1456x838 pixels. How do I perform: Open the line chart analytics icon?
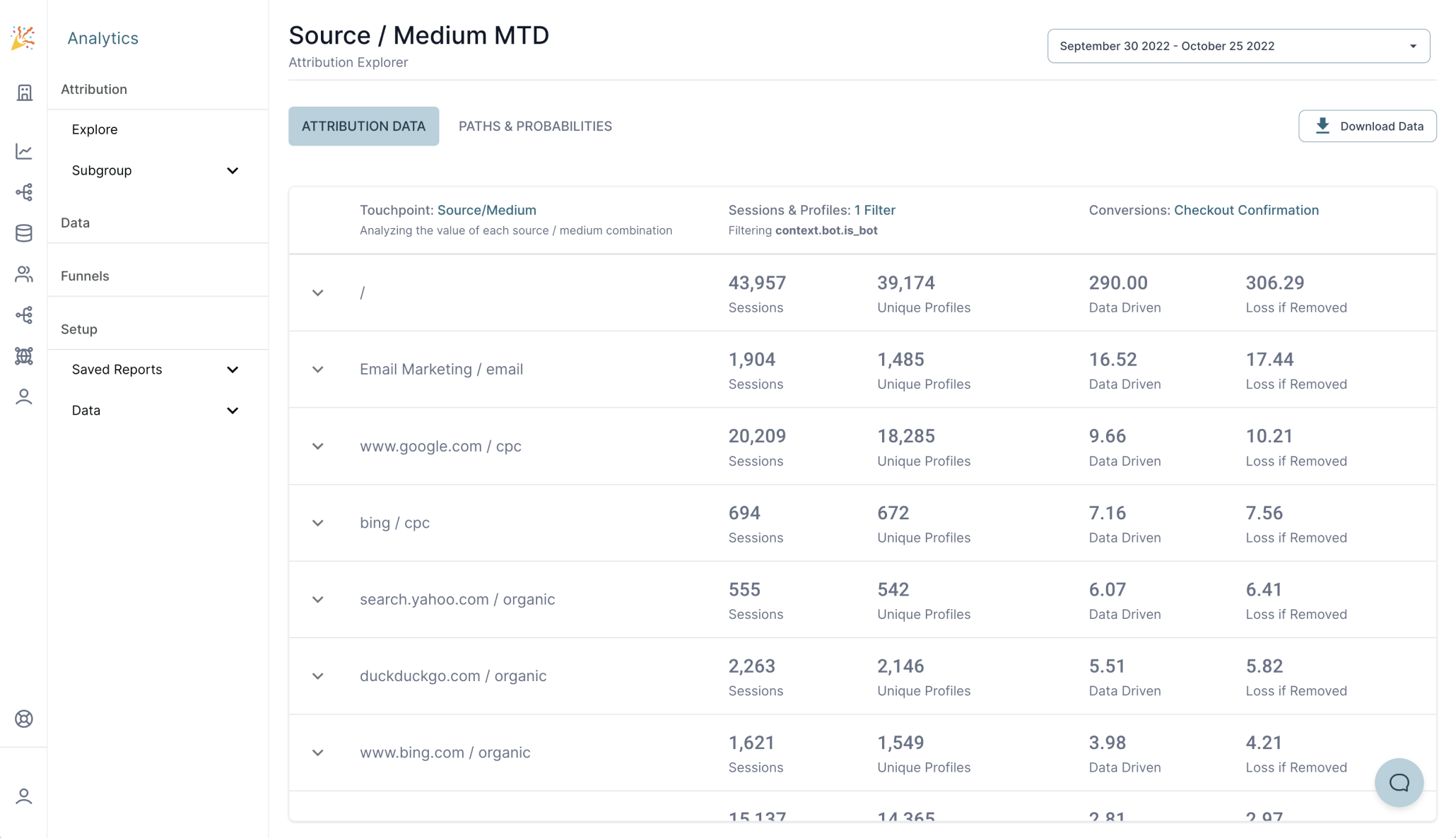tap(24, 151)
